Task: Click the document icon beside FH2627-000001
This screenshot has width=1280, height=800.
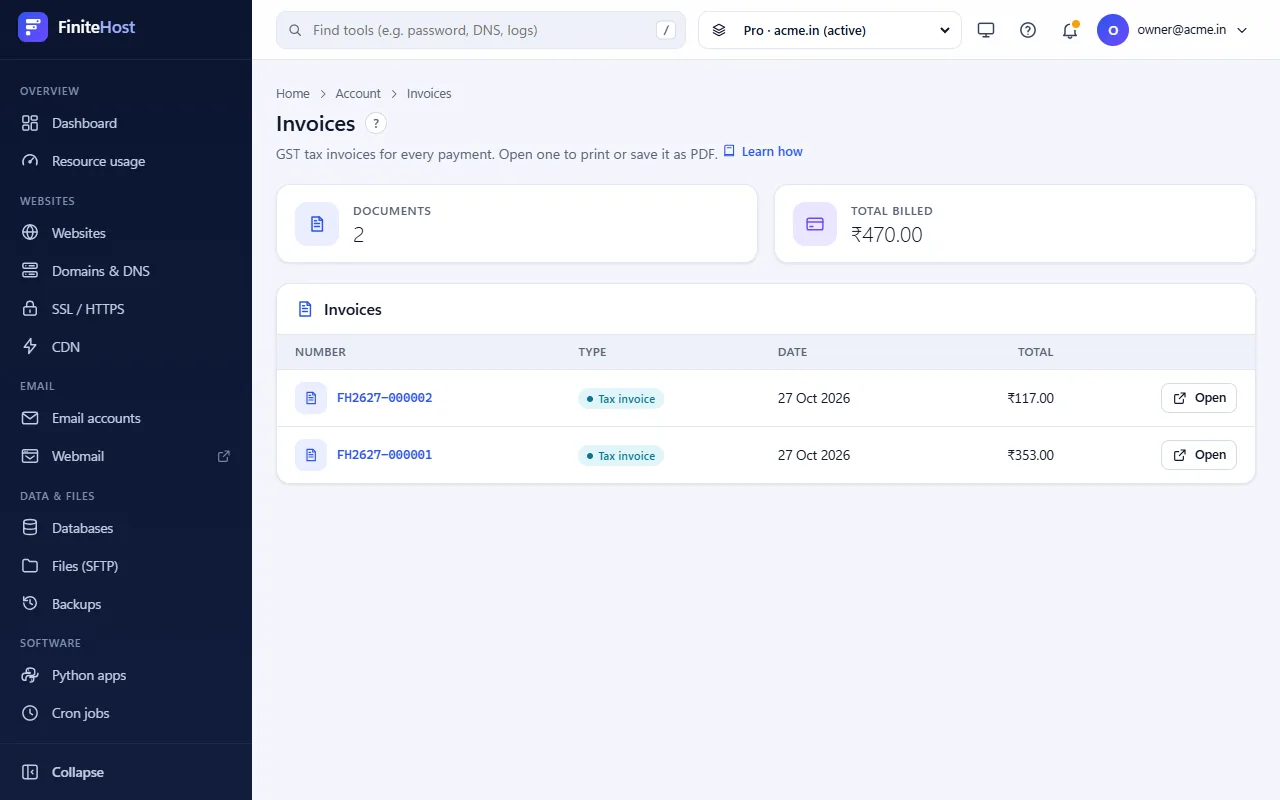Action: [x=311, y=455]
